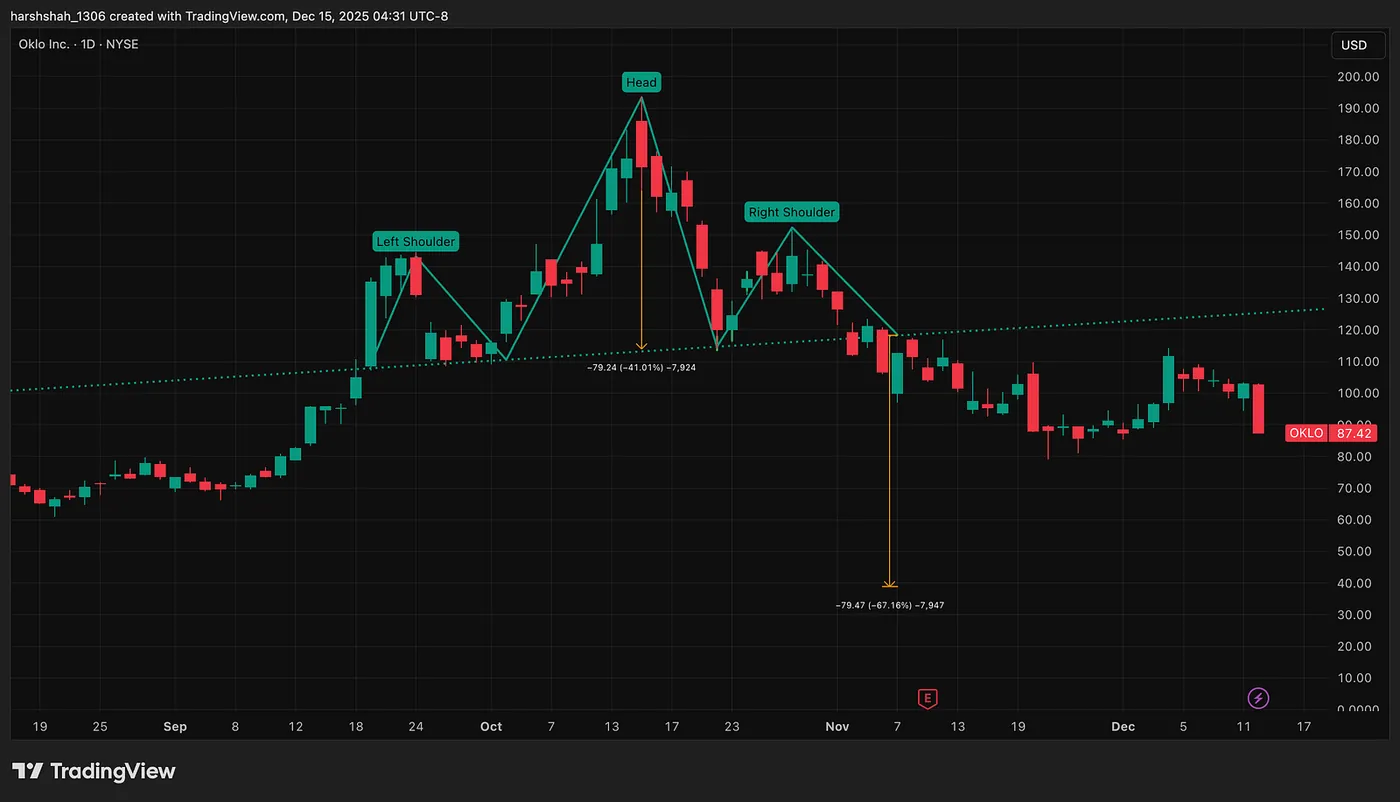Click the −79.24 (−41.01%) measurement text
The image size is (1400, 802).
click(642, 368)
